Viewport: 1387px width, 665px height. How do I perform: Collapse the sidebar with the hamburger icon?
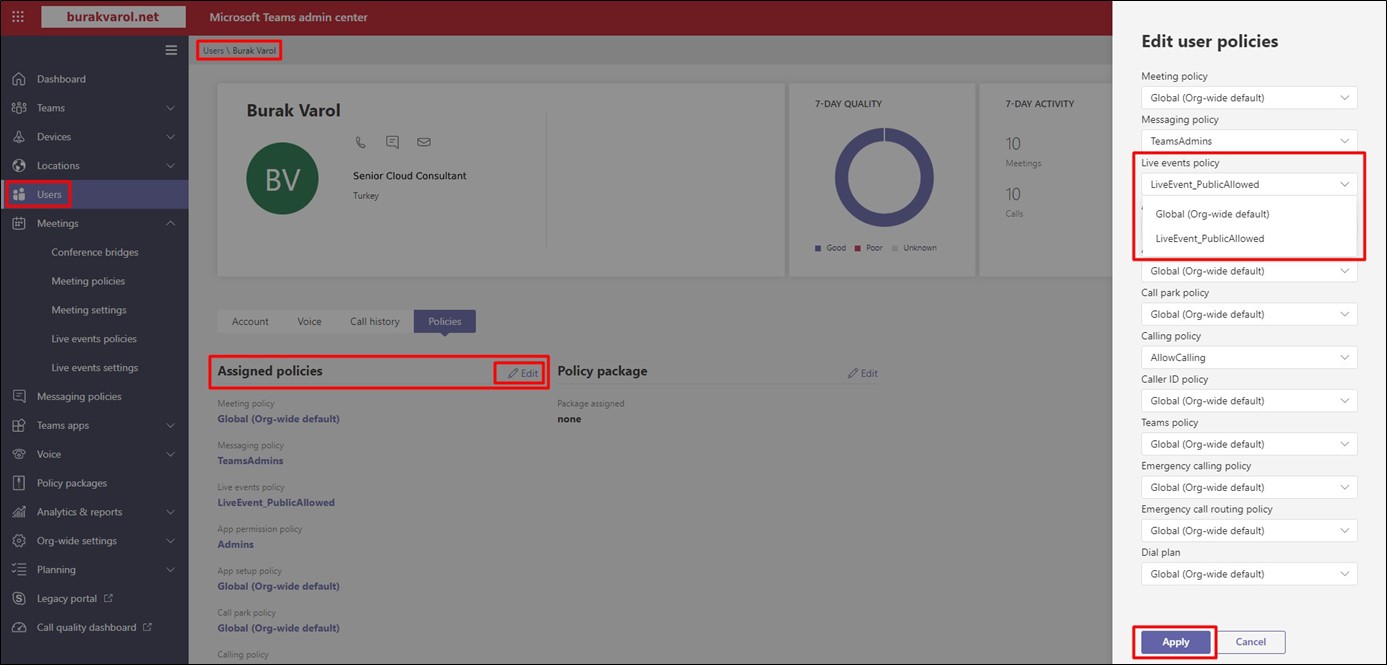click(x=171, y=50)
